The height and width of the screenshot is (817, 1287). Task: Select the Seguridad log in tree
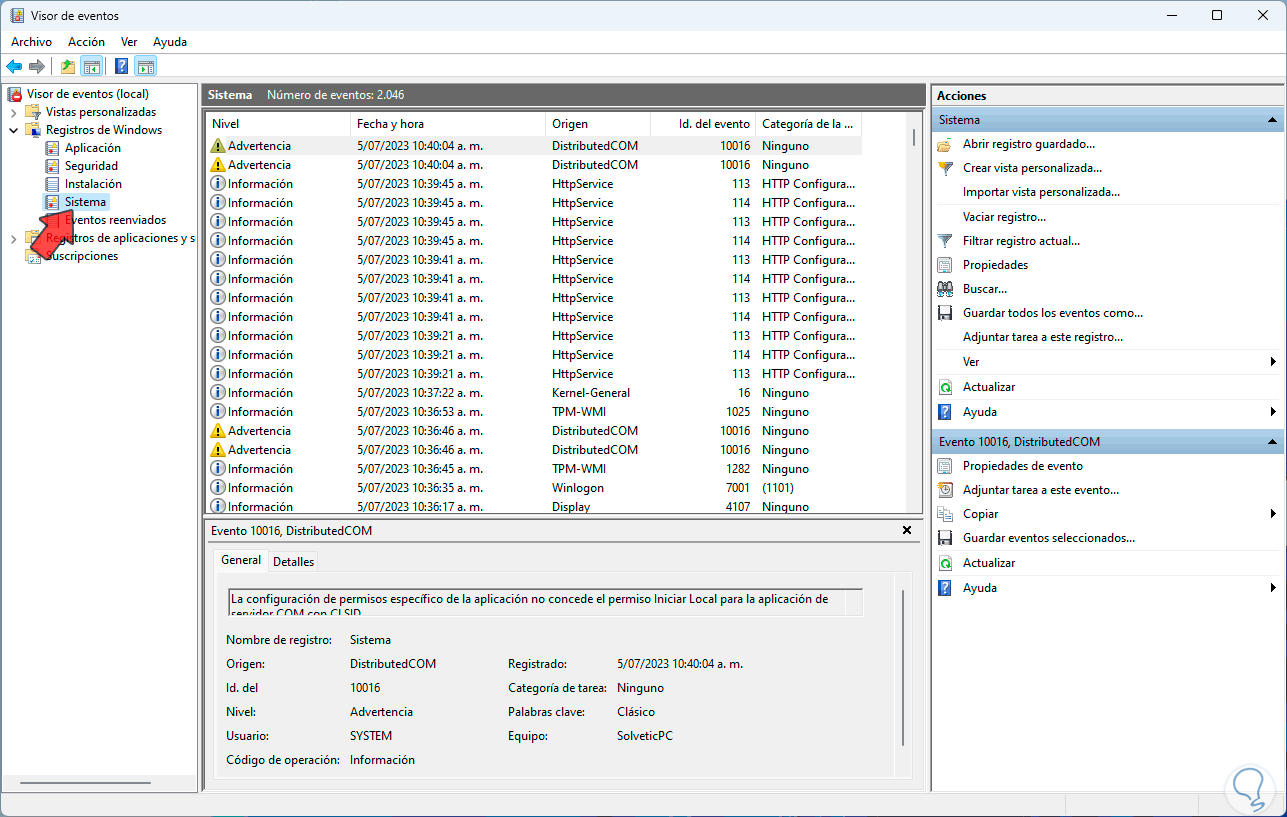click(91, 166)
